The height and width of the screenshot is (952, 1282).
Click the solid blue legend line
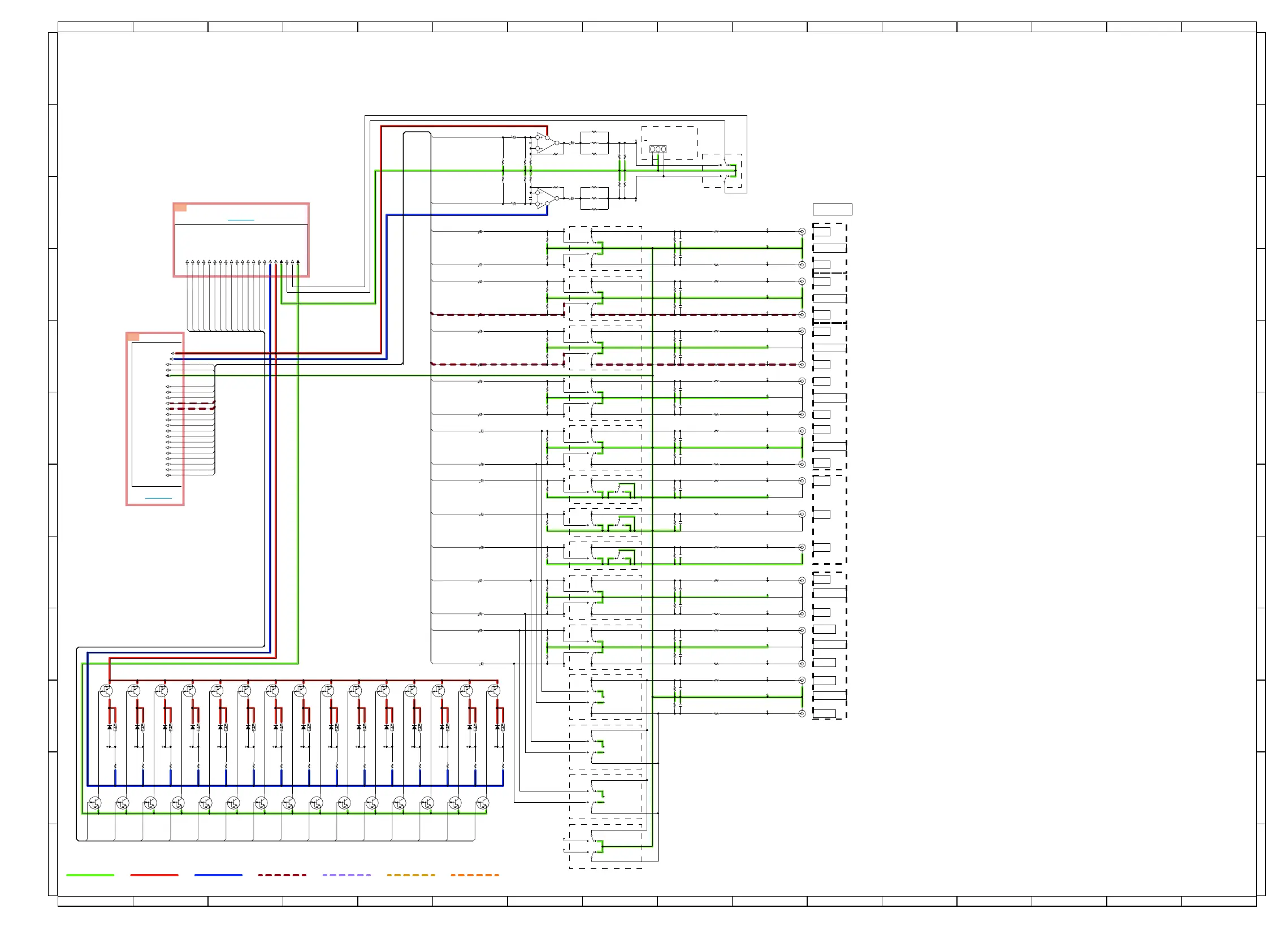click(x=218, y=875)
